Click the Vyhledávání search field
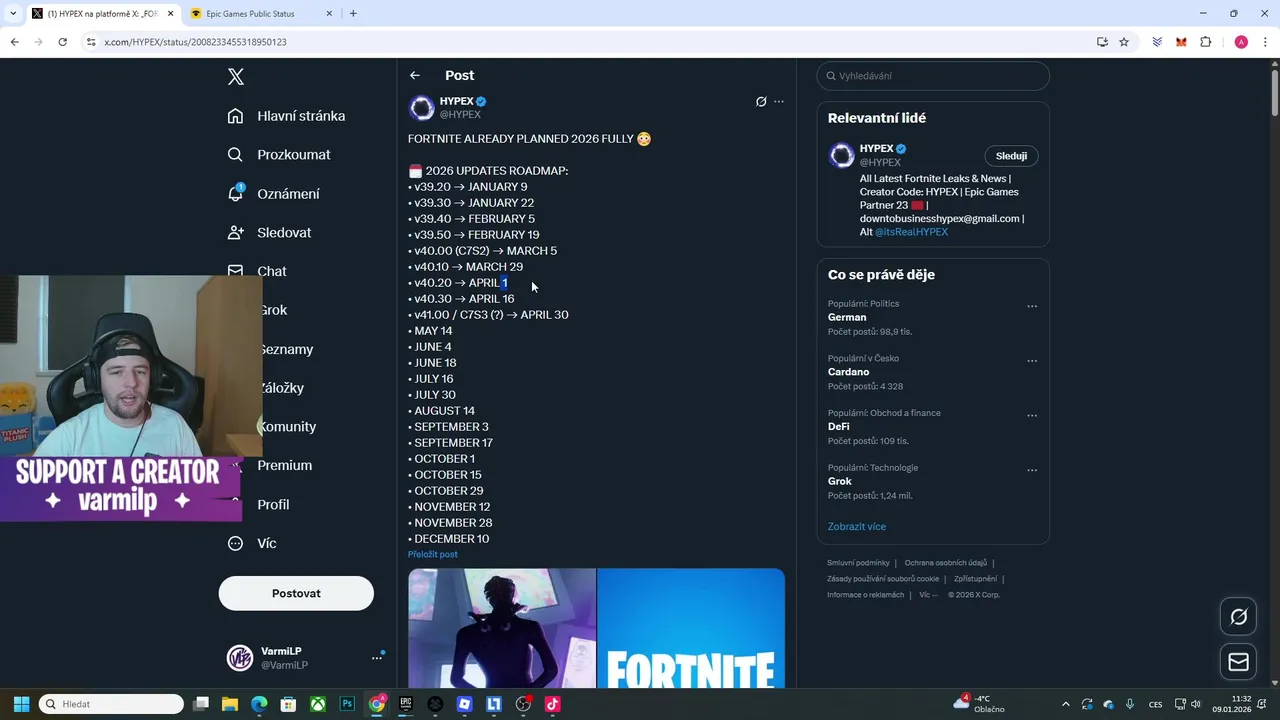The height and width of the screenshot is (720, 1280). [933, 76]
